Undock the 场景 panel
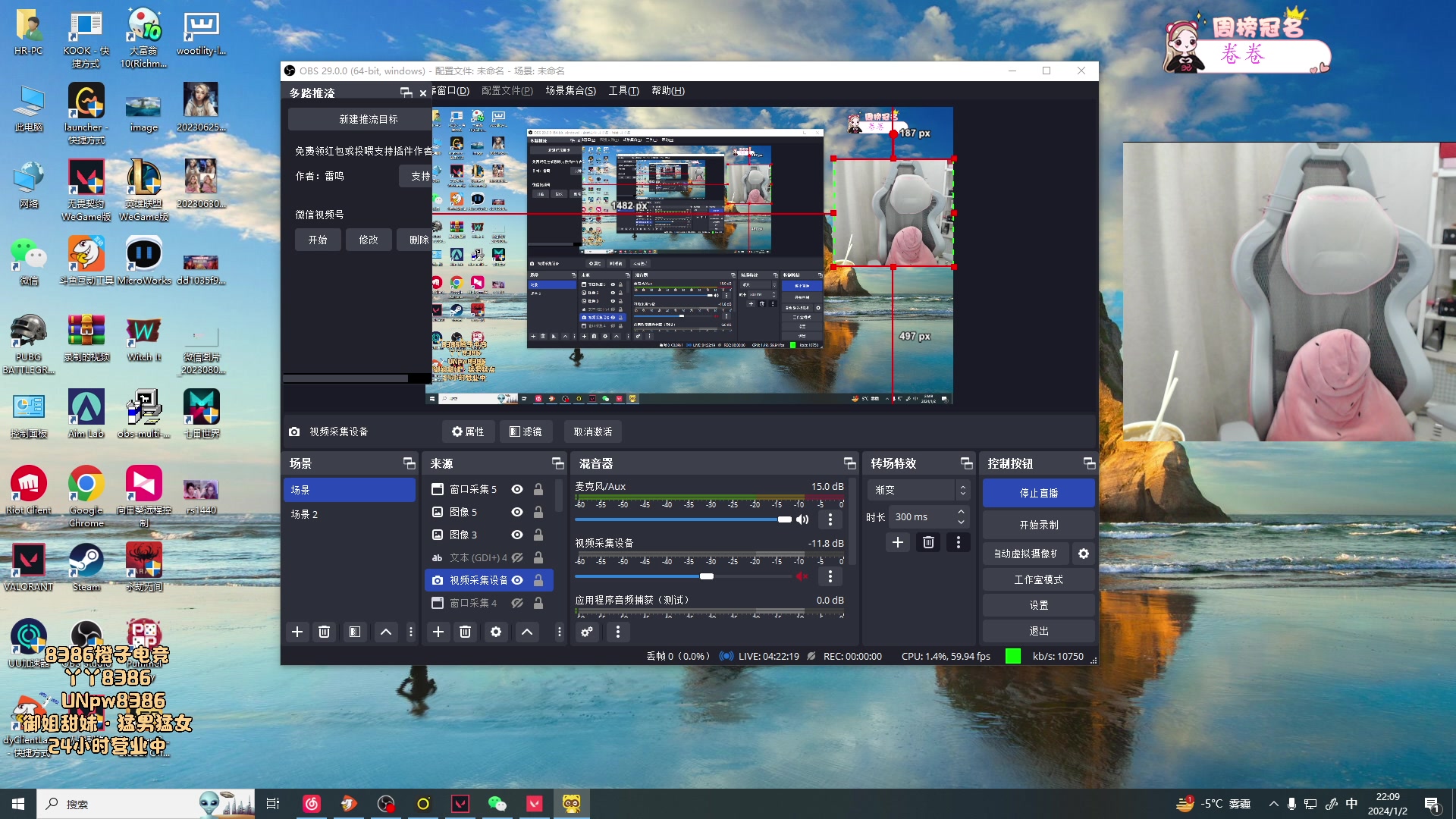1456x819 pixels. [409, 463]
